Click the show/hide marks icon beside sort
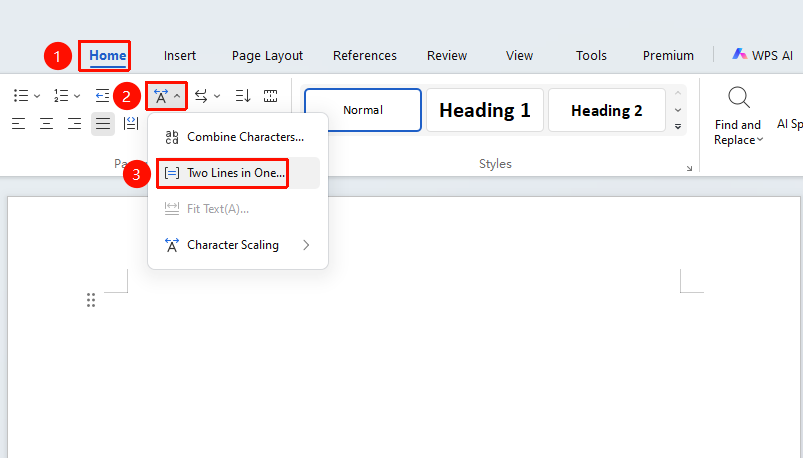This screenshot has height=458, width=803. click(270, 96)
